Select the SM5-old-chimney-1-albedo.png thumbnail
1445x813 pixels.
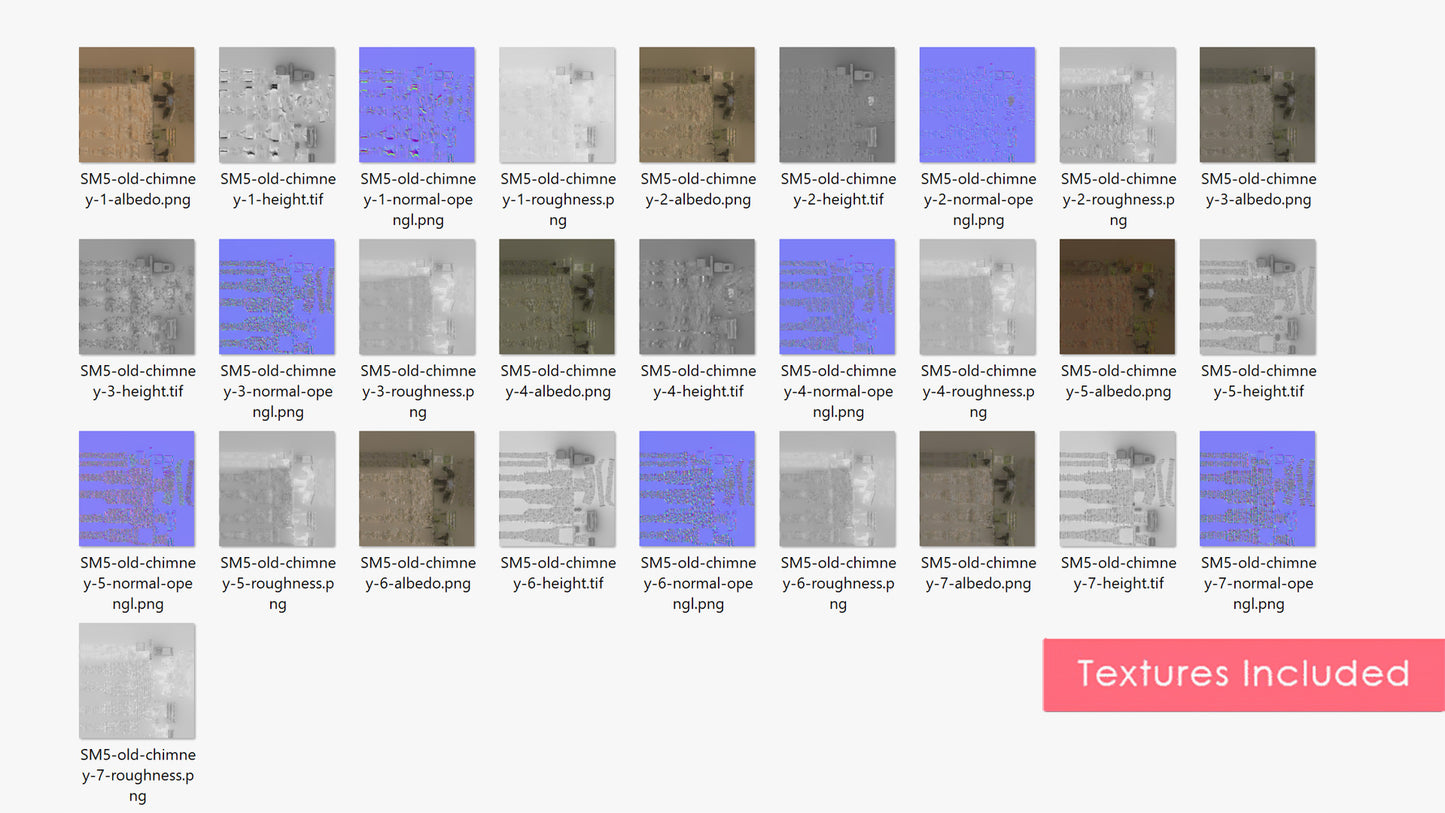click(137, 105)
